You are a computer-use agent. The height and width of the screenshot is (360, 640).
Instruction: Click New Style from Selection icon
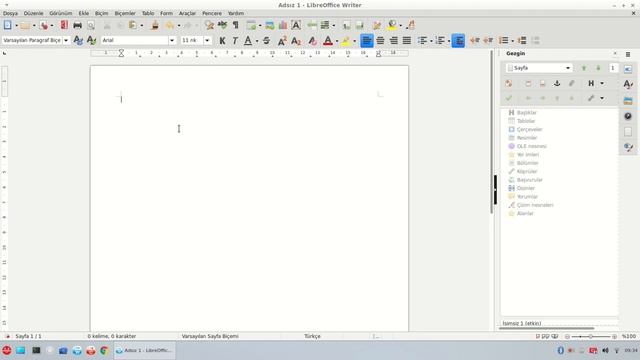click(91, 40)
